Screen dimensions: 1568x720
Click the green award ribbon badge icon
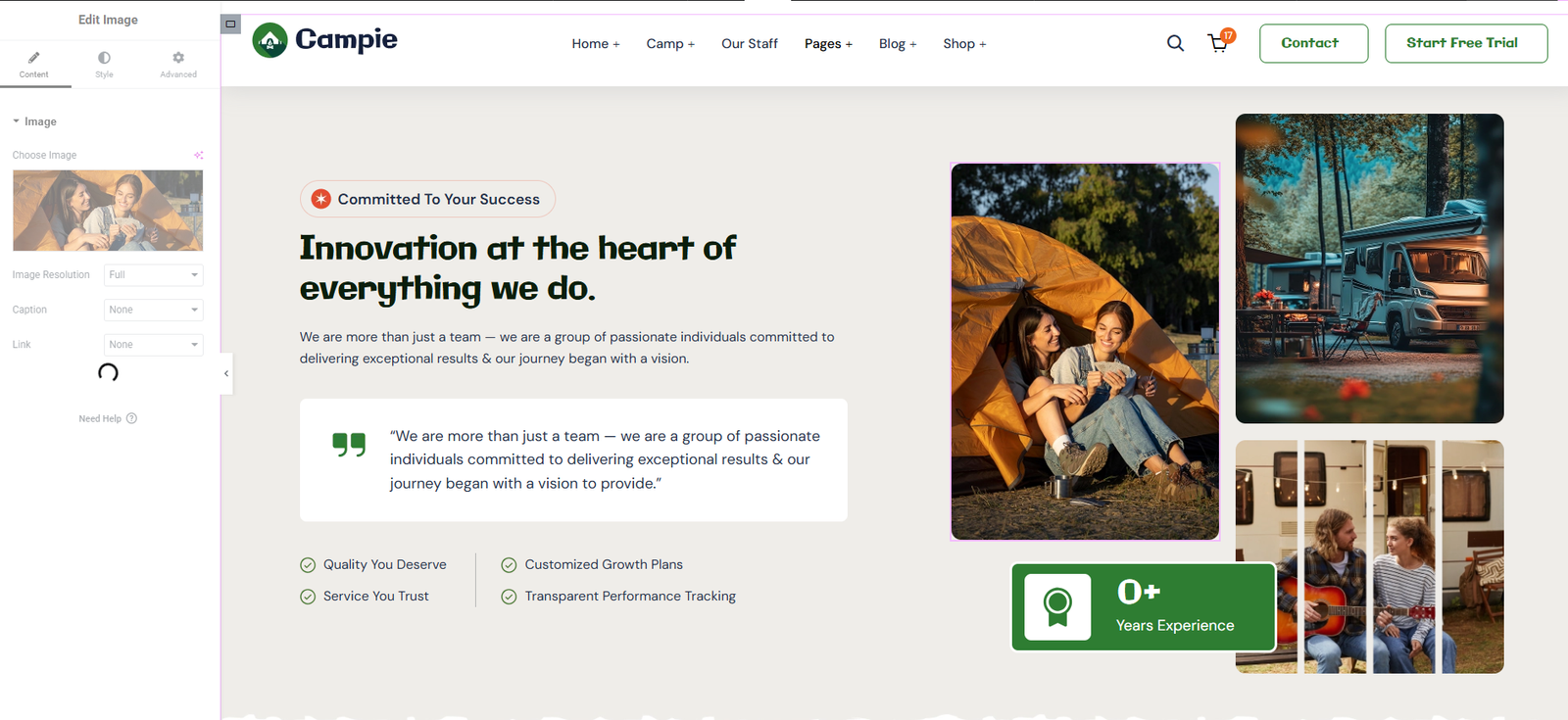click(1057, 607)
